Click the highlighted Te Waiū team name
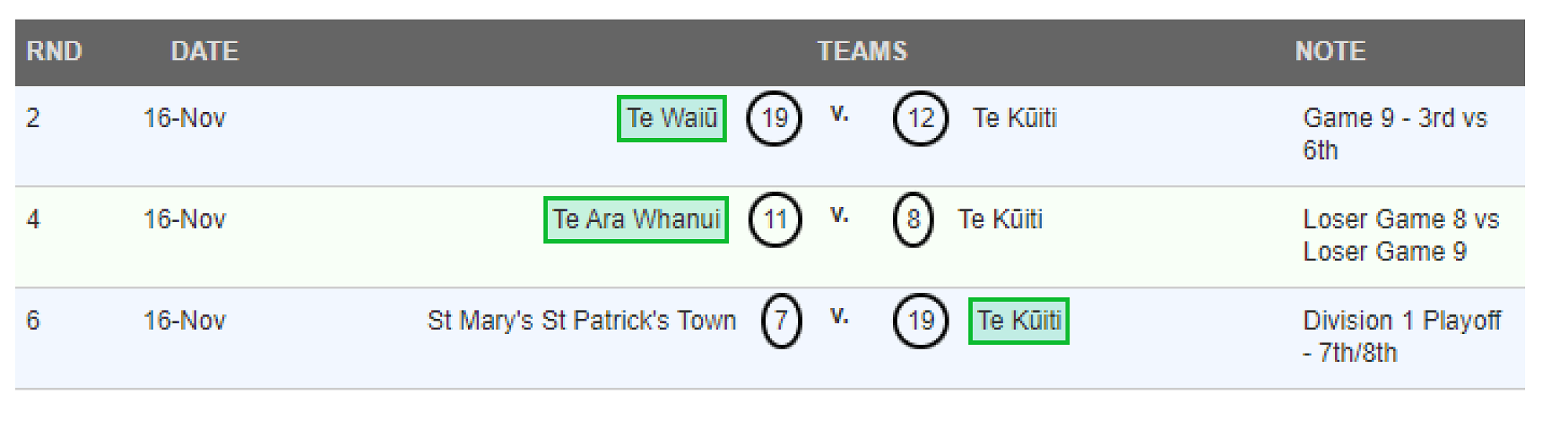The width and height of the screenshot is (1568, 446). pyautogui.click(x=672, y=118)
